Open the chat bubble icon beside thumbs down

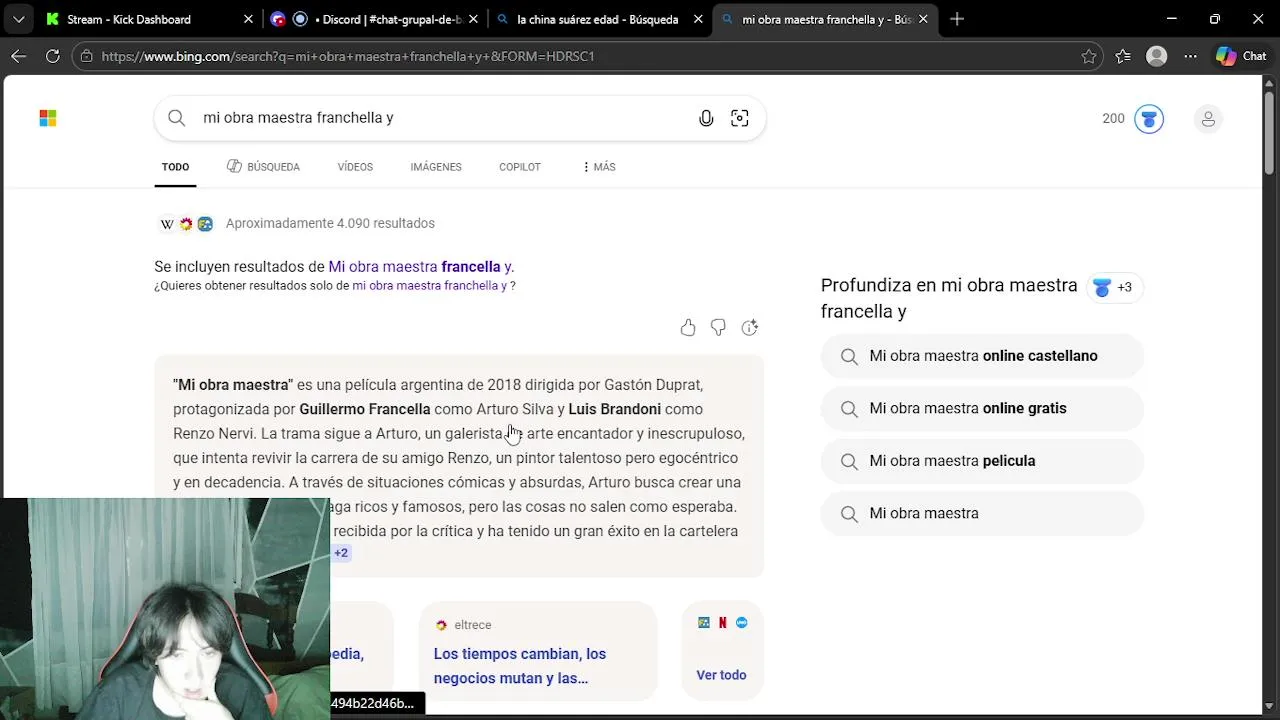[750, 328]
